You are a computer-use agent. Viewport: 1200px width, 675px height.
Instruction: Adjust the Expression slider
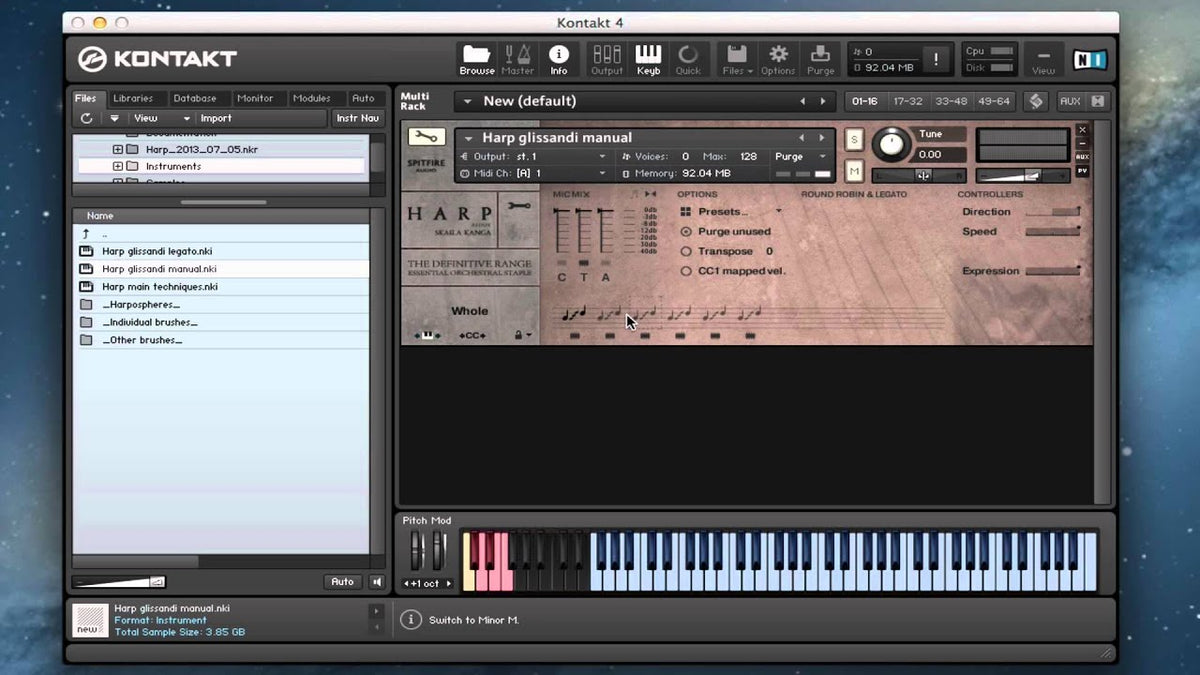point(1052,271)
